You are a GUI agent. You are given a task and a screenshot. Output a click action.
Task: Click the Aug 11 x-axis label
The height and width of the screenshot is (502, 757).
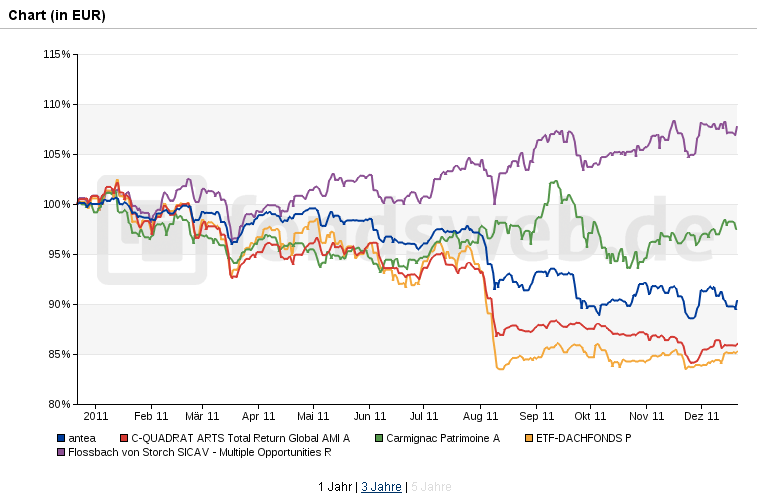(481, 417)
